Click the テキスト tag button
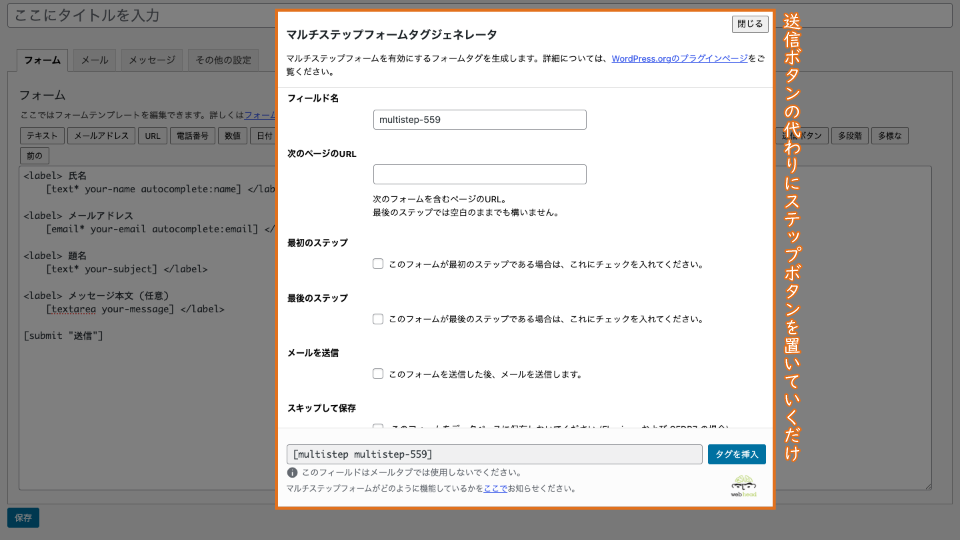Image resolution: width=960 pixels, height=540 pixels. (x=42, y=136)
